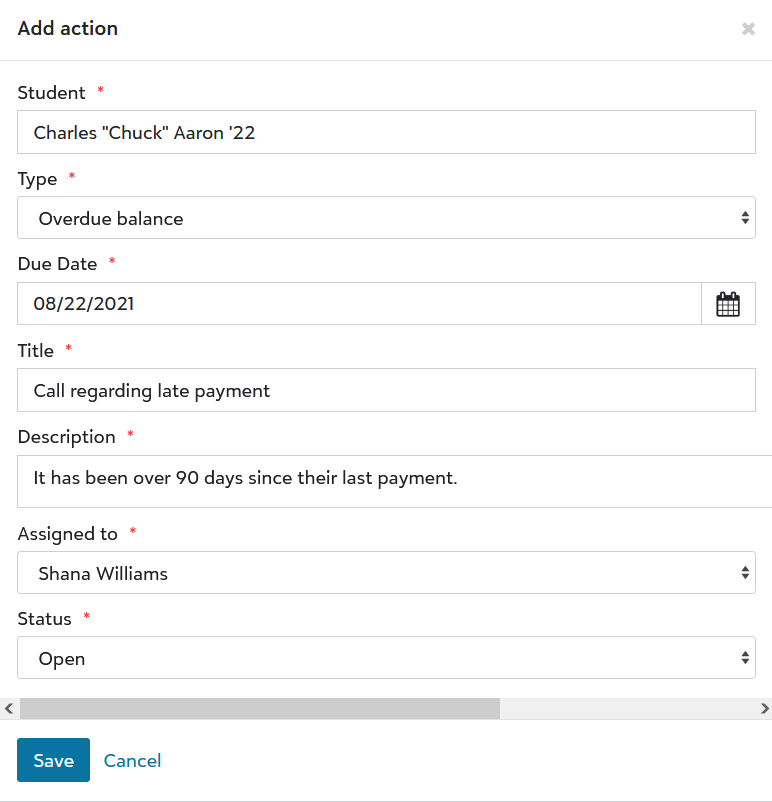The image size is (772, 802).
Task: Click the empty horizontal scrollbar track area
Action: pyautogui.click(x=628, y=708)
